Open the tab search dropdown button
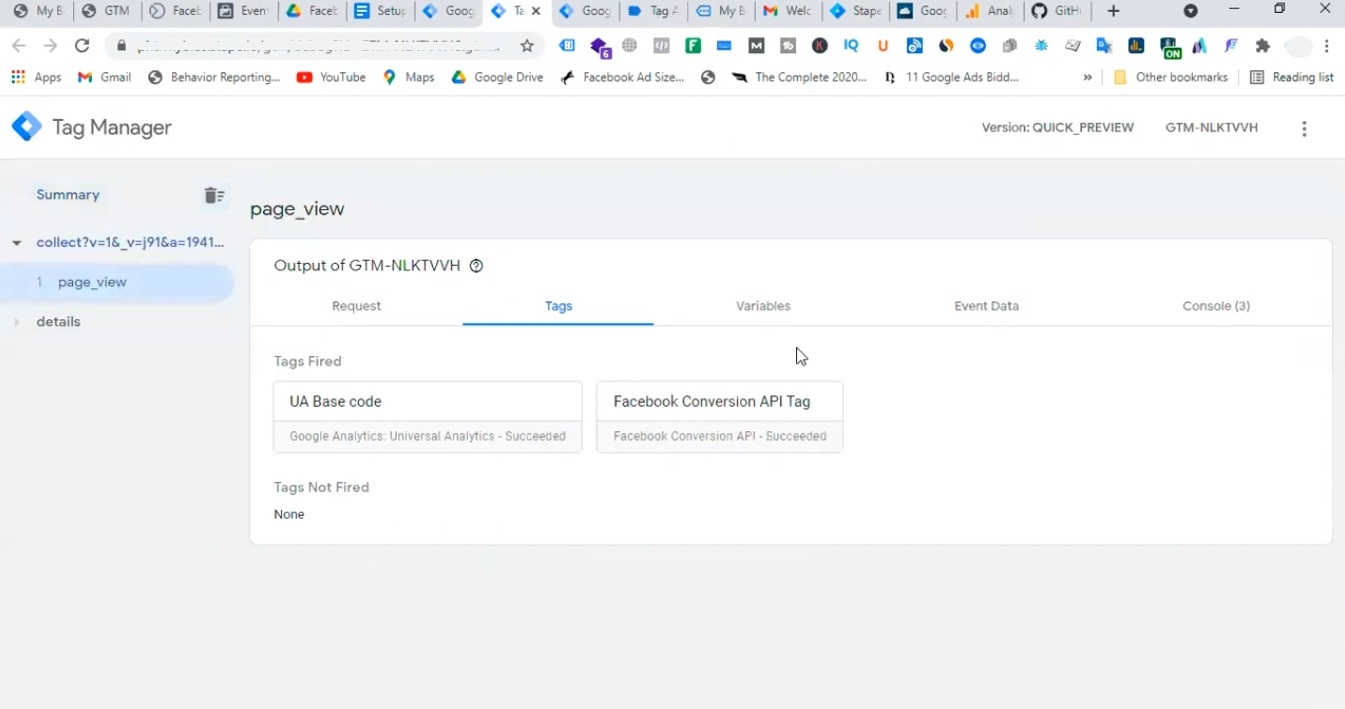 (x=1190, y=11)
